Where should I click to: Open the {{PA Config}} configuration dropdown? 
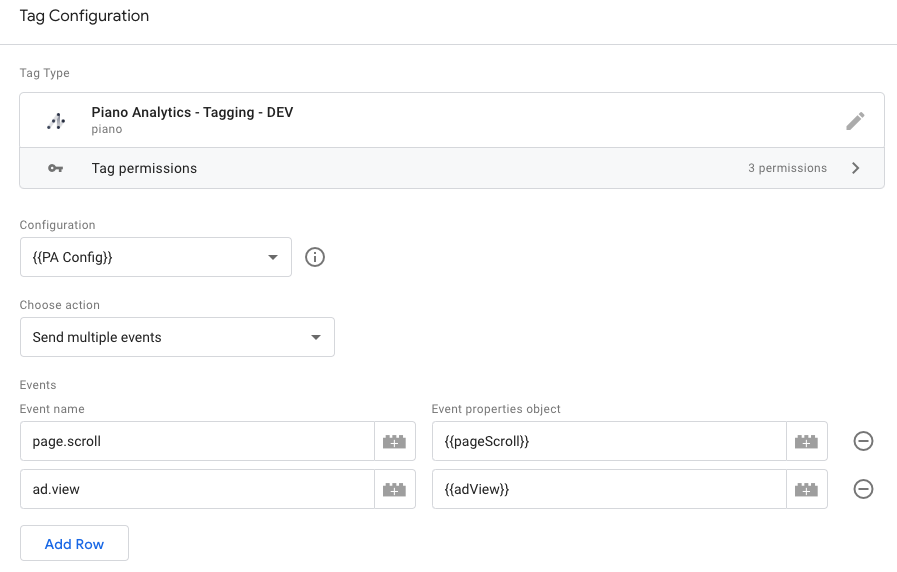pyautogui.click(x=156, y=257)
